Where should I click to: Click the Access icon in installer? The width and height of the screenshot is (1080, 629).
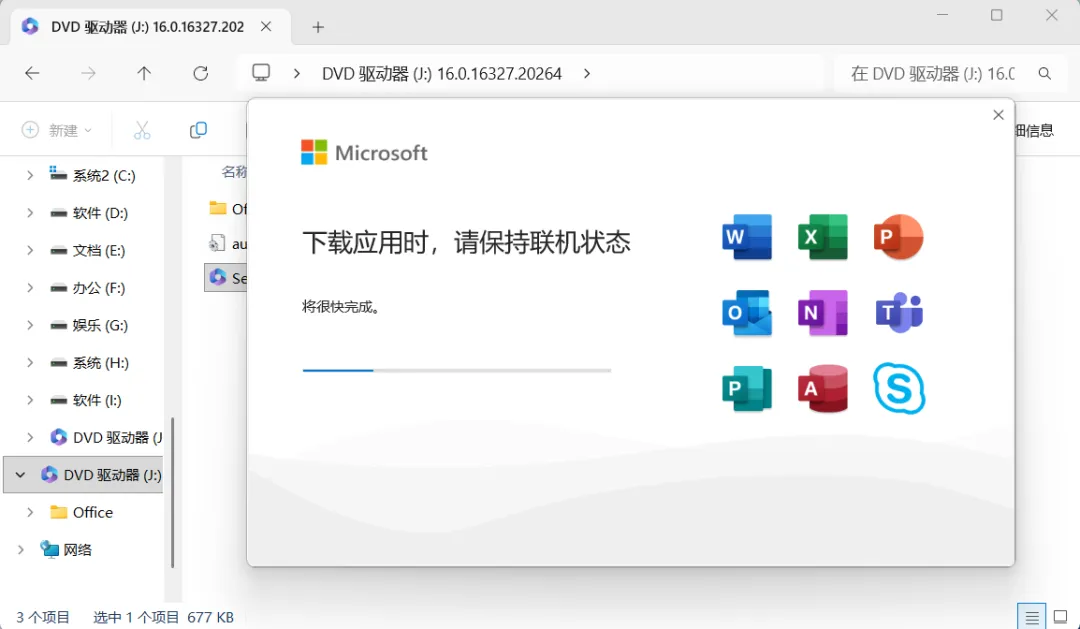822,389
